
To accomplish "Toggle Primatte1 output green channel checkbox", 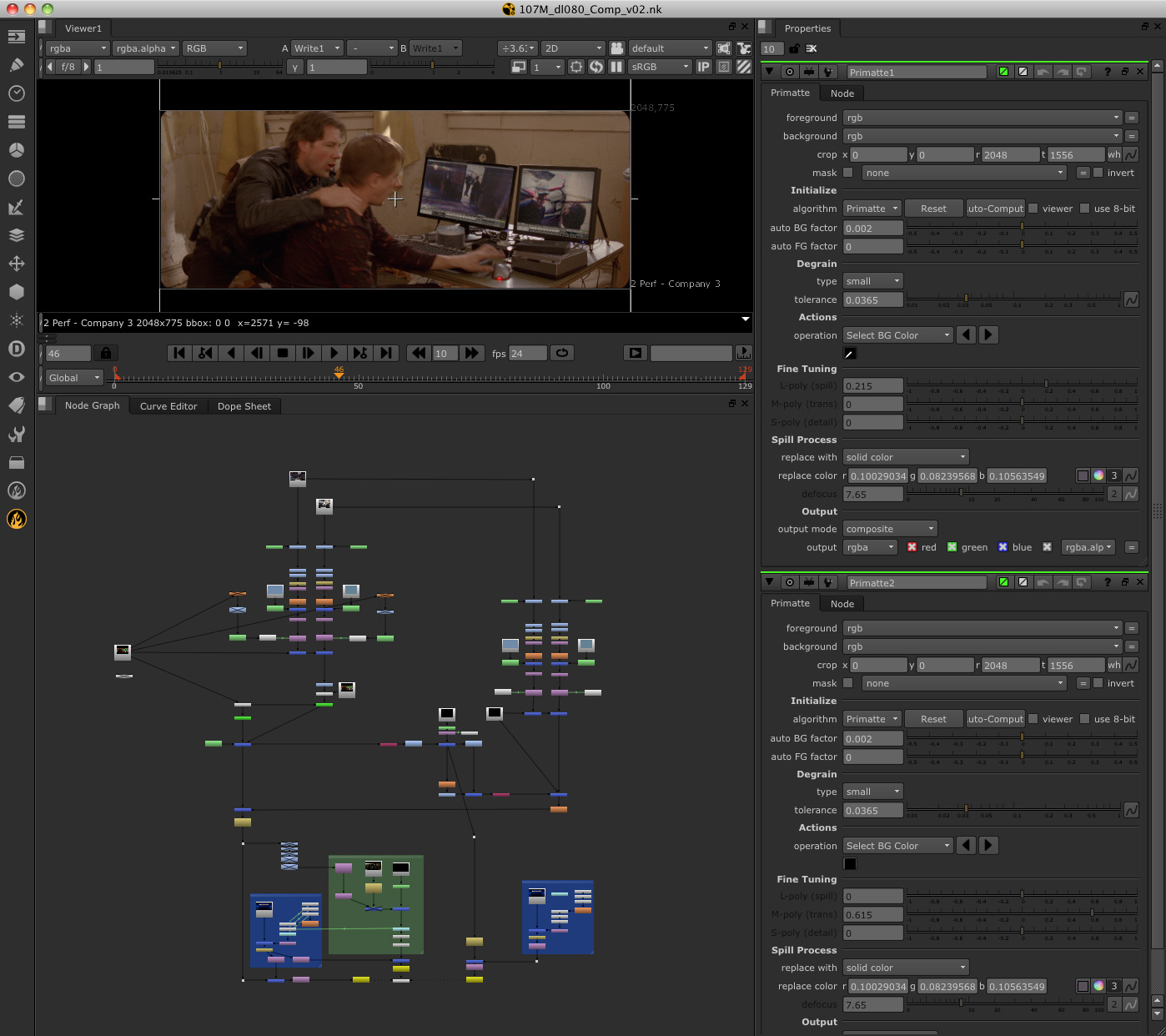I will click(952, 547).
